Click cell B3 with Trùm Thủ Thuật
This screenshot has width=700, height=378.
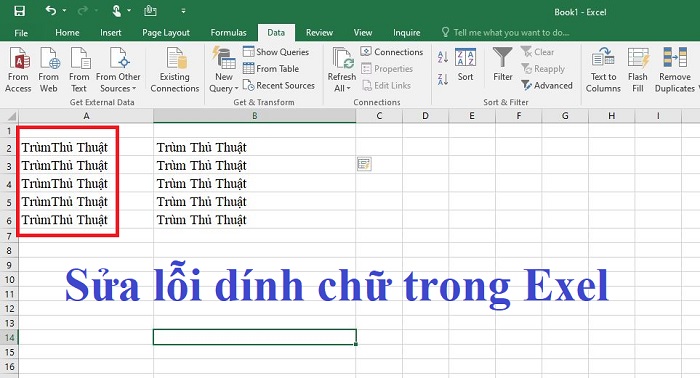pos(254,166)
